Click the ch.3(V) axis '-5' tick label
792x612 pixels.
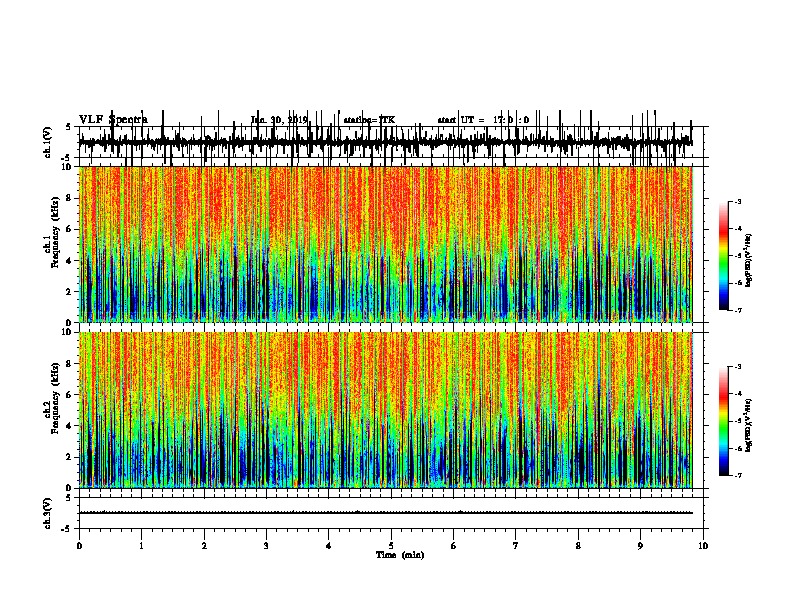click(x=67, y=529)
